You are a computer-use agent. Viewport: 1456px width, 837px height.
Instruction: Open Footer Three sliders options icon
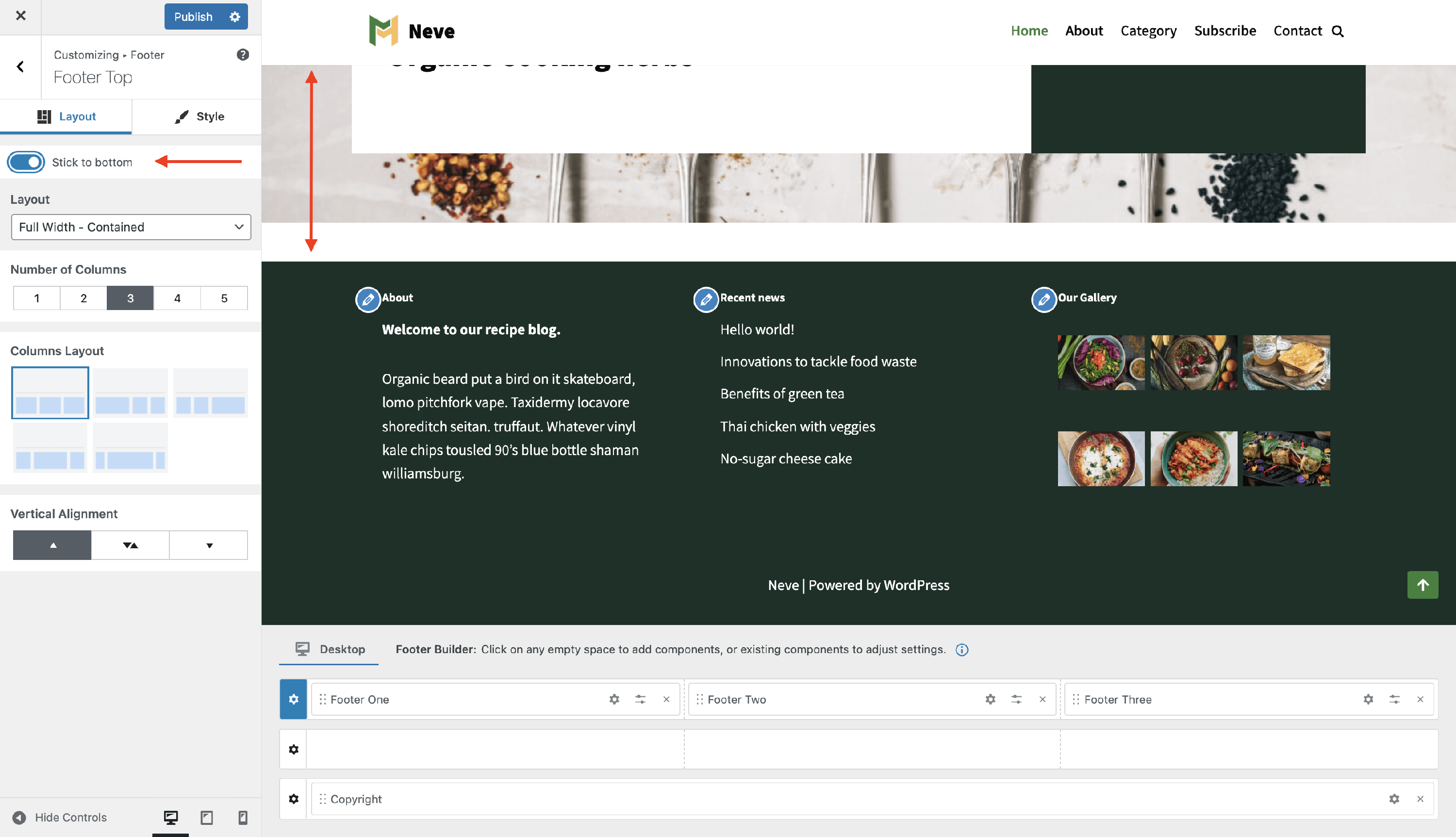(x=1394, y=699)
